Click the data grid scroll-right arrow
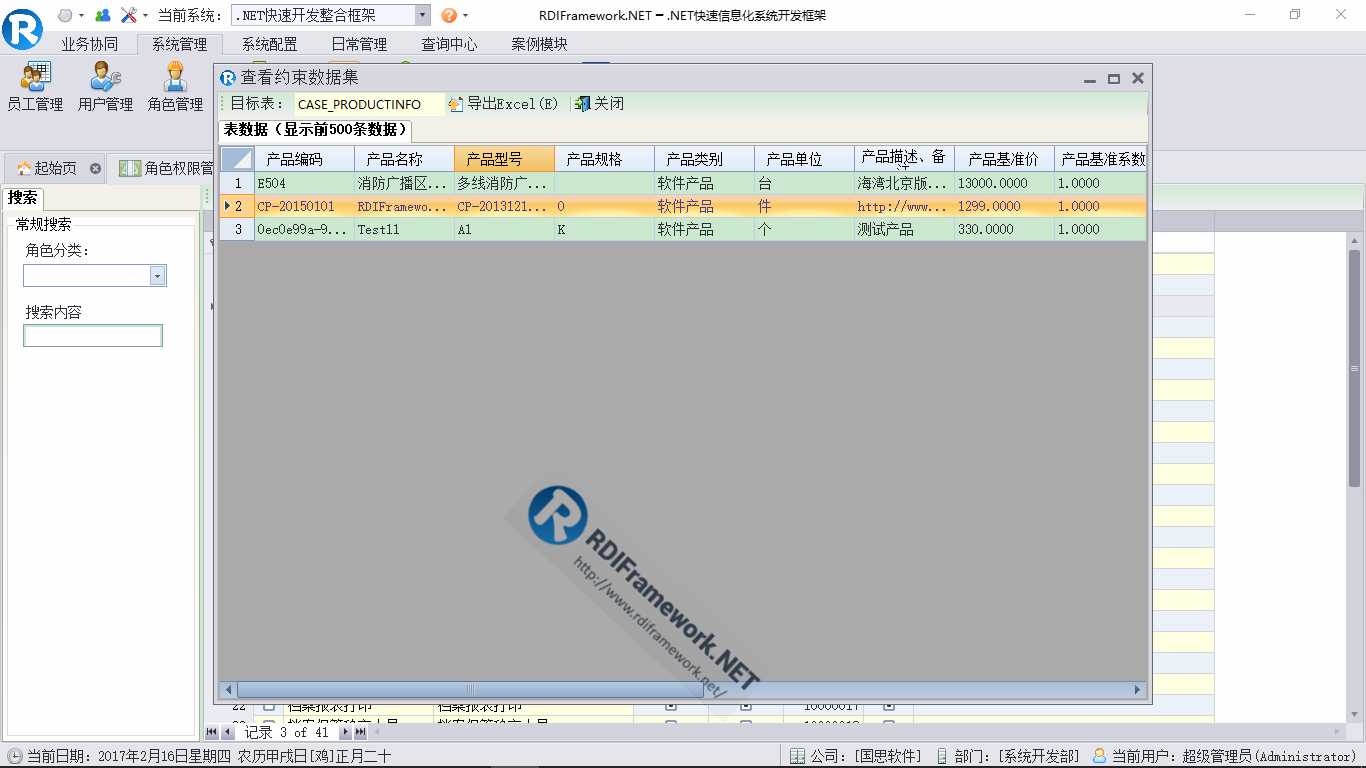This screenshot has width=1366, height=768. pyautogui.click(x=1137, y=689)
